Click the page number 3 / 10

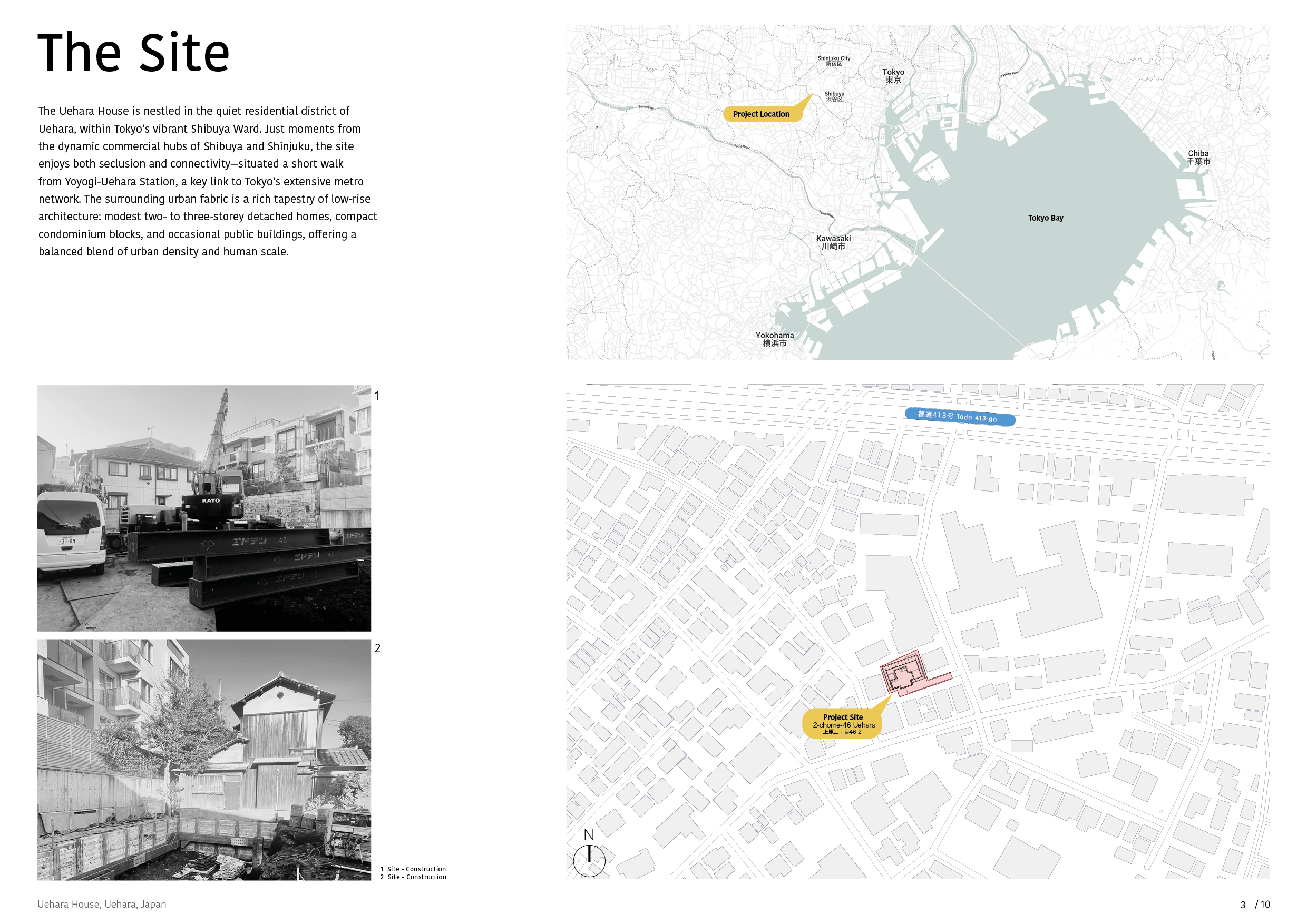(x=1255, y=904)
